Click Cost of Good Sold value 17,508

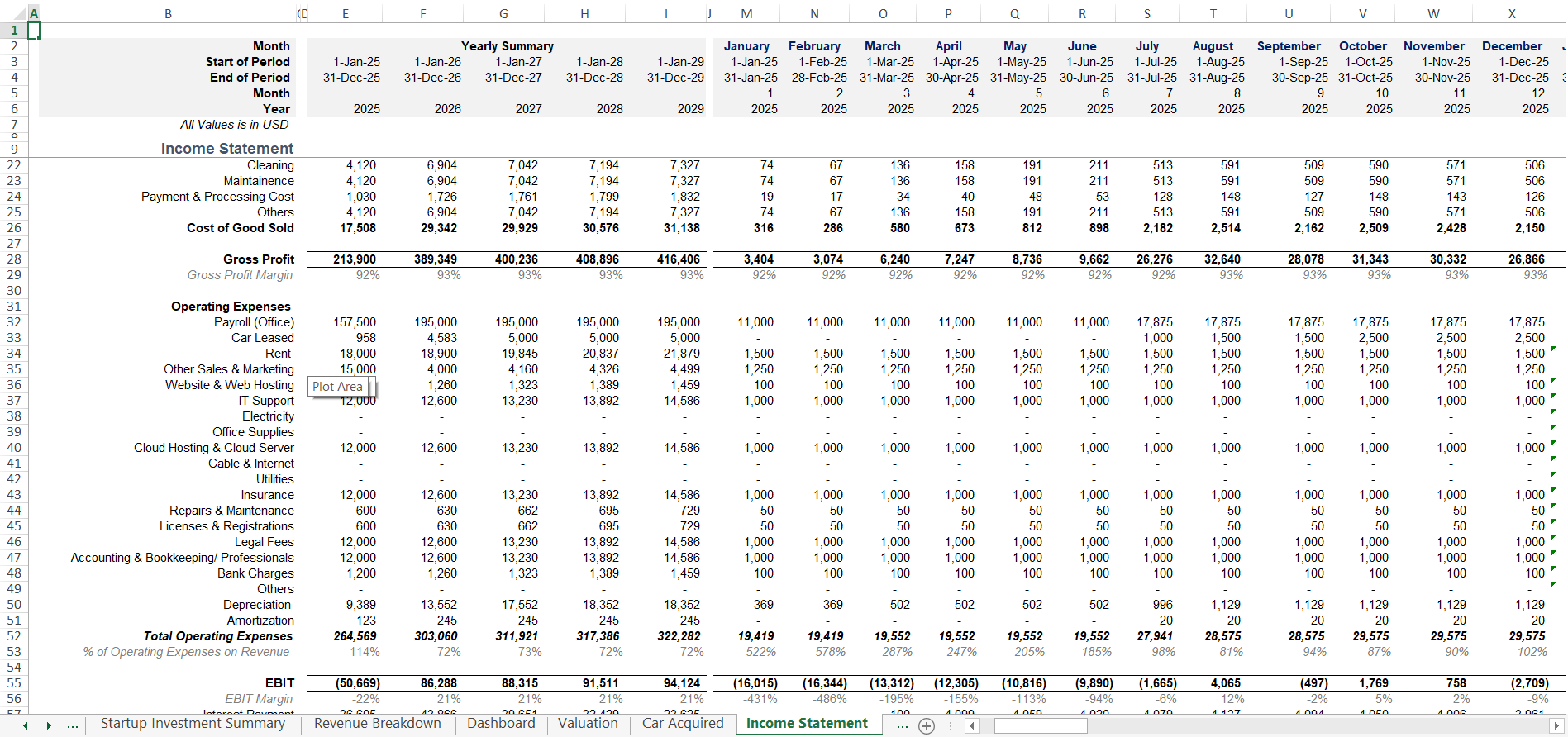point(358,228)
